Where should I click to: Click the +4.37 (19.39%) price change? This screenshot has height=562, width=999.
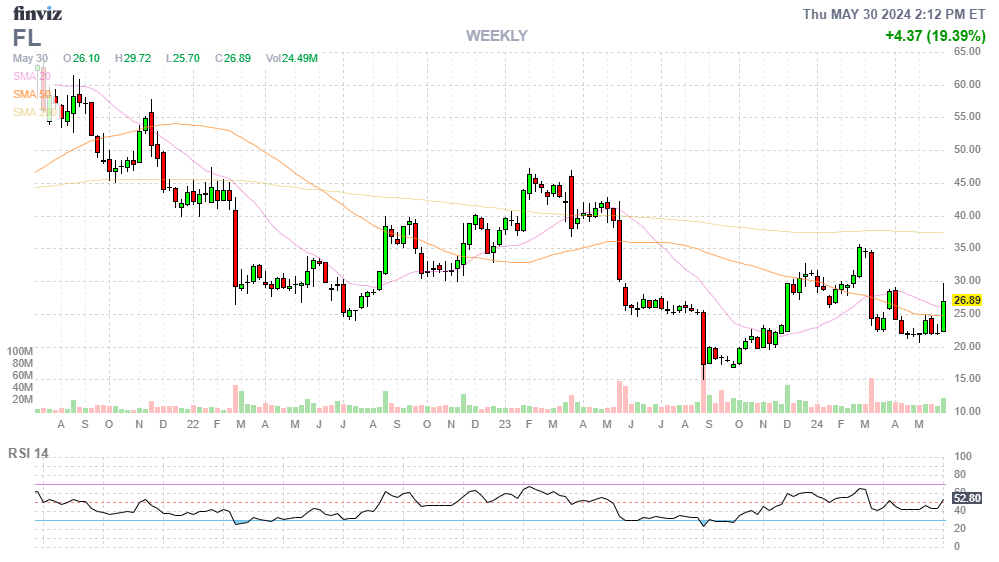[935, 36]
